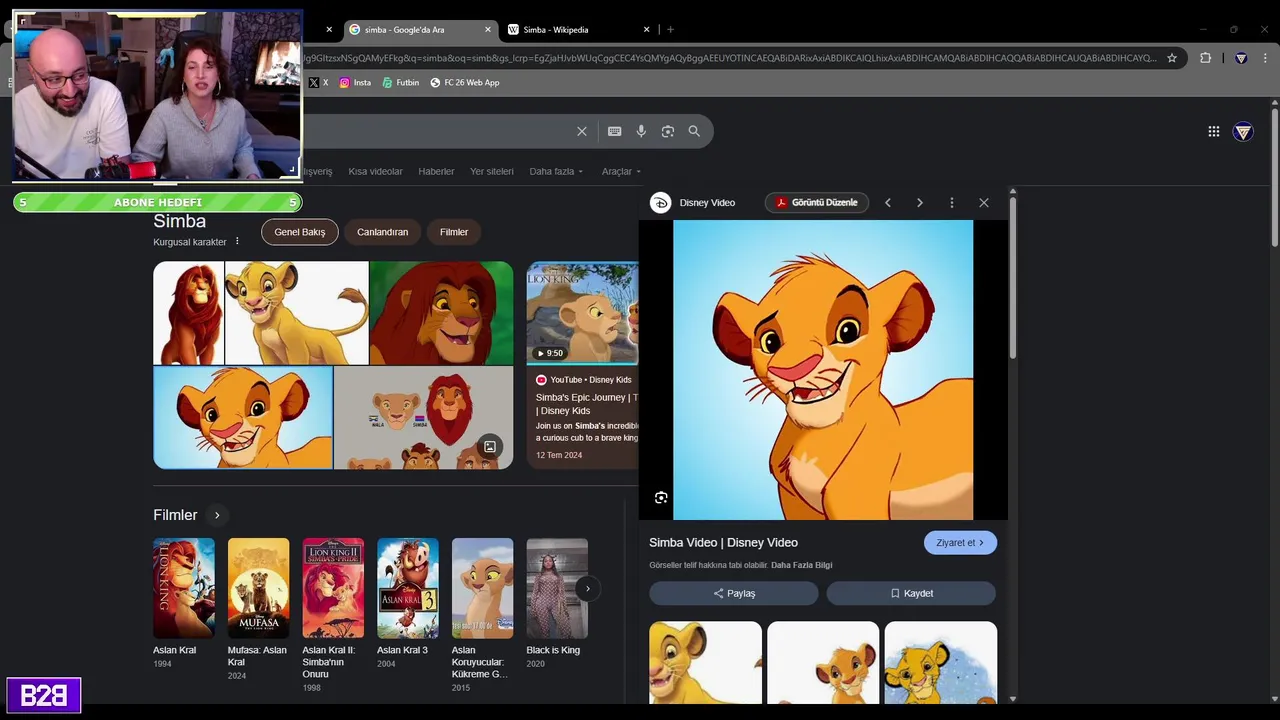Screen dimensions: 1280x720
Task: Open Aslan Kral II: Simba'nın Onuru poster
Action: (333, 588)
